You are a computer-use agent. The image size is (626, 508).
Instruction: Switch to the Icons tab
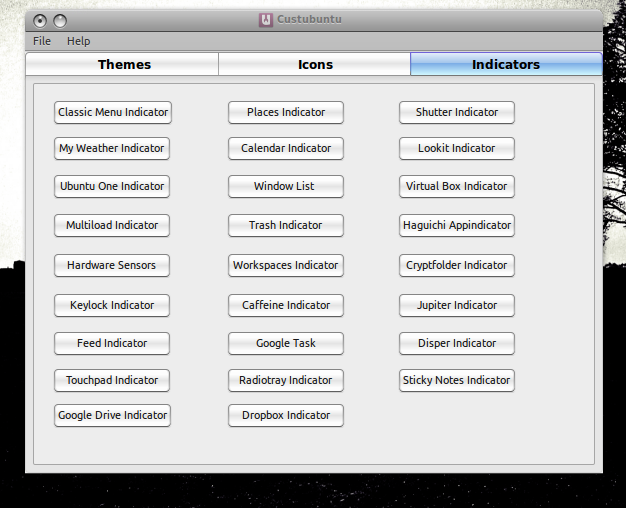[315, 64]
